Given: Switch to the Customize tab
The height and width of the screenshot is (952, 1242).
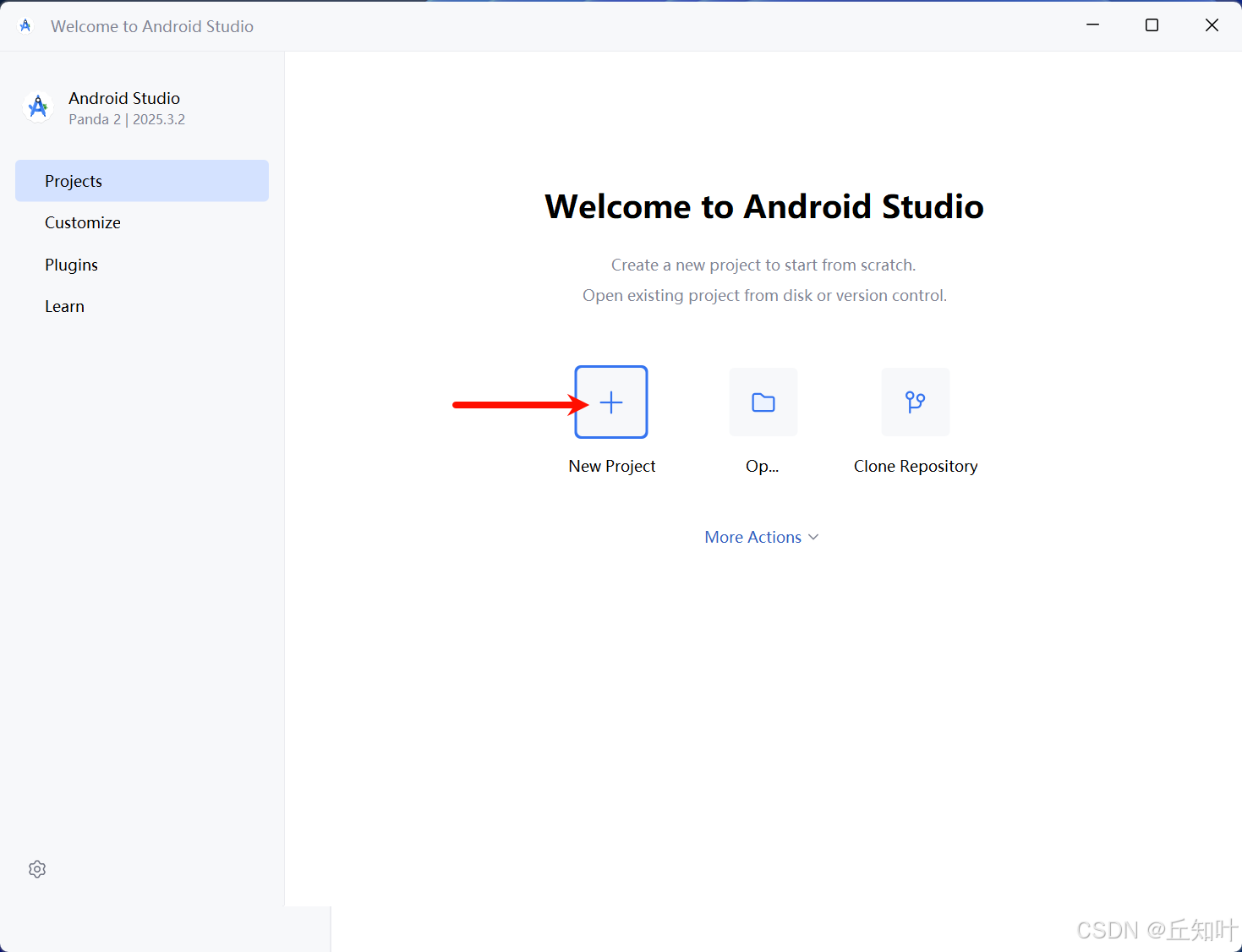Looking at the screenshot, I should [x=142, y=222].
